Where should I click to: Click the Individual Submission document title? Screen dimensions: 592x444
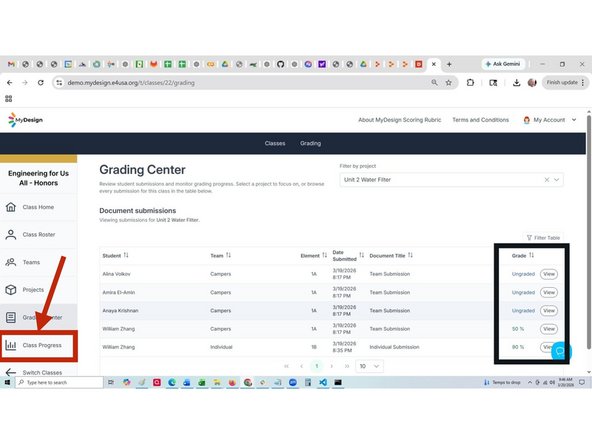pos(394,347)
